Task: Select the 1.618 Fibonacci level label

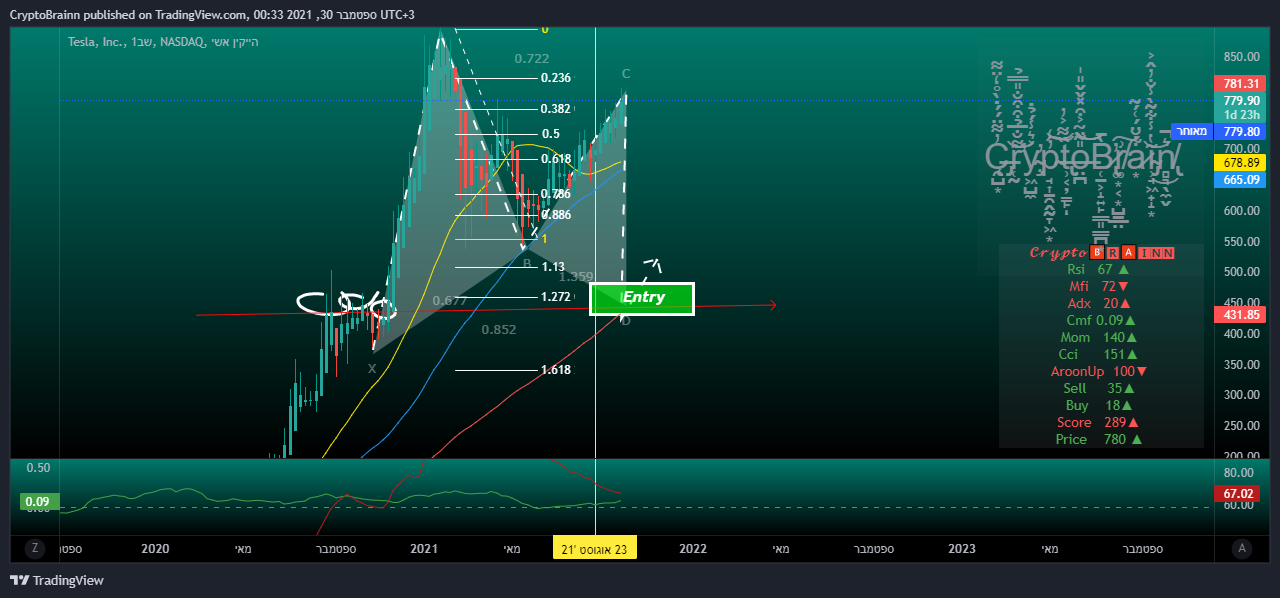Action: [555, 370]
